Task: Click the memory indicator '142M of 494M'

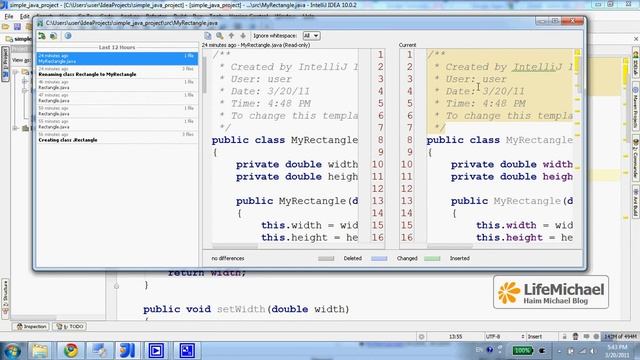Action: pos(620,337)
